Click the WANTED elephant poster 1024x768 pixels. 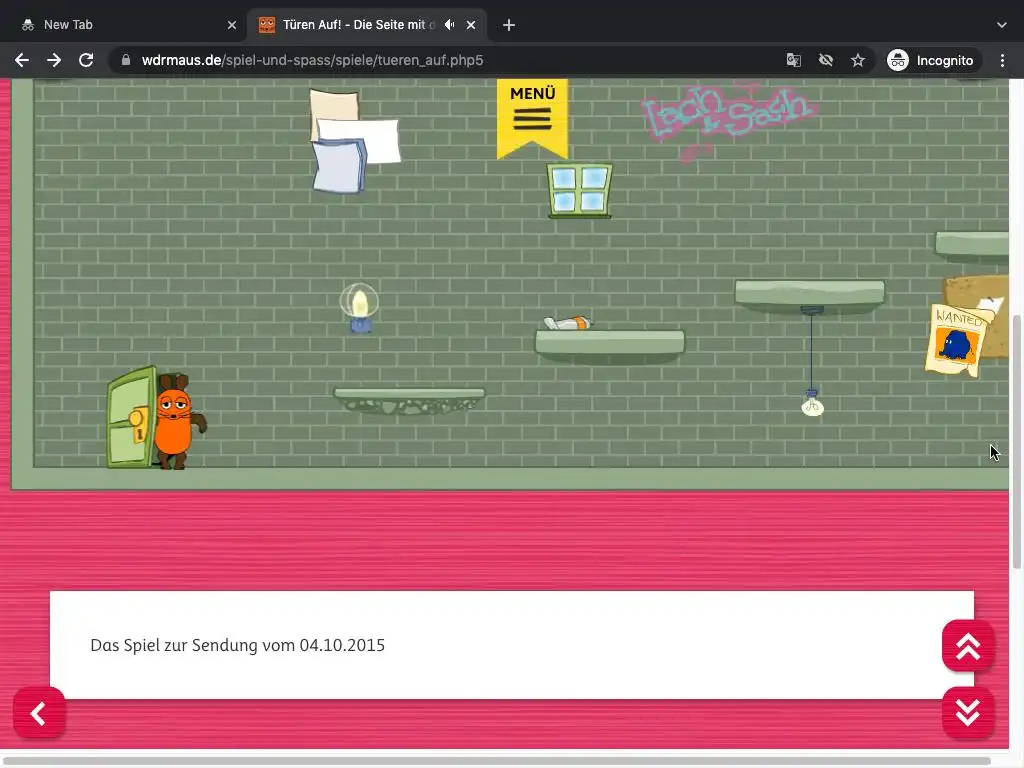(956, 340)
